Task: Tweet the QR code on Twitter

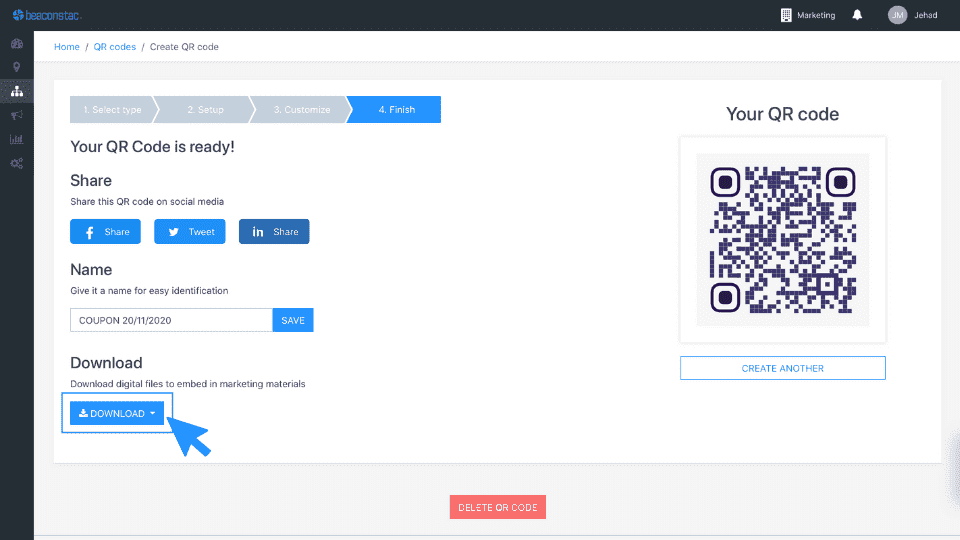Action: click(190, 231)
